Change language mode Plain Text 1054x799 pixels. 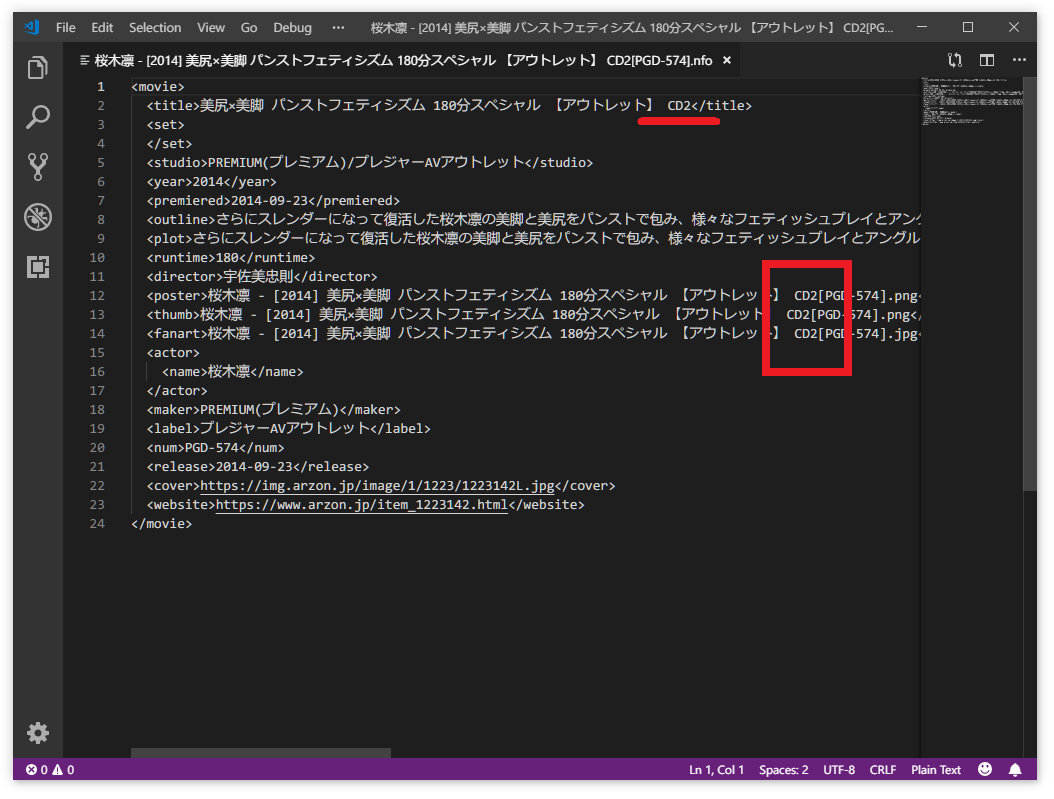[x=936, y=770]
